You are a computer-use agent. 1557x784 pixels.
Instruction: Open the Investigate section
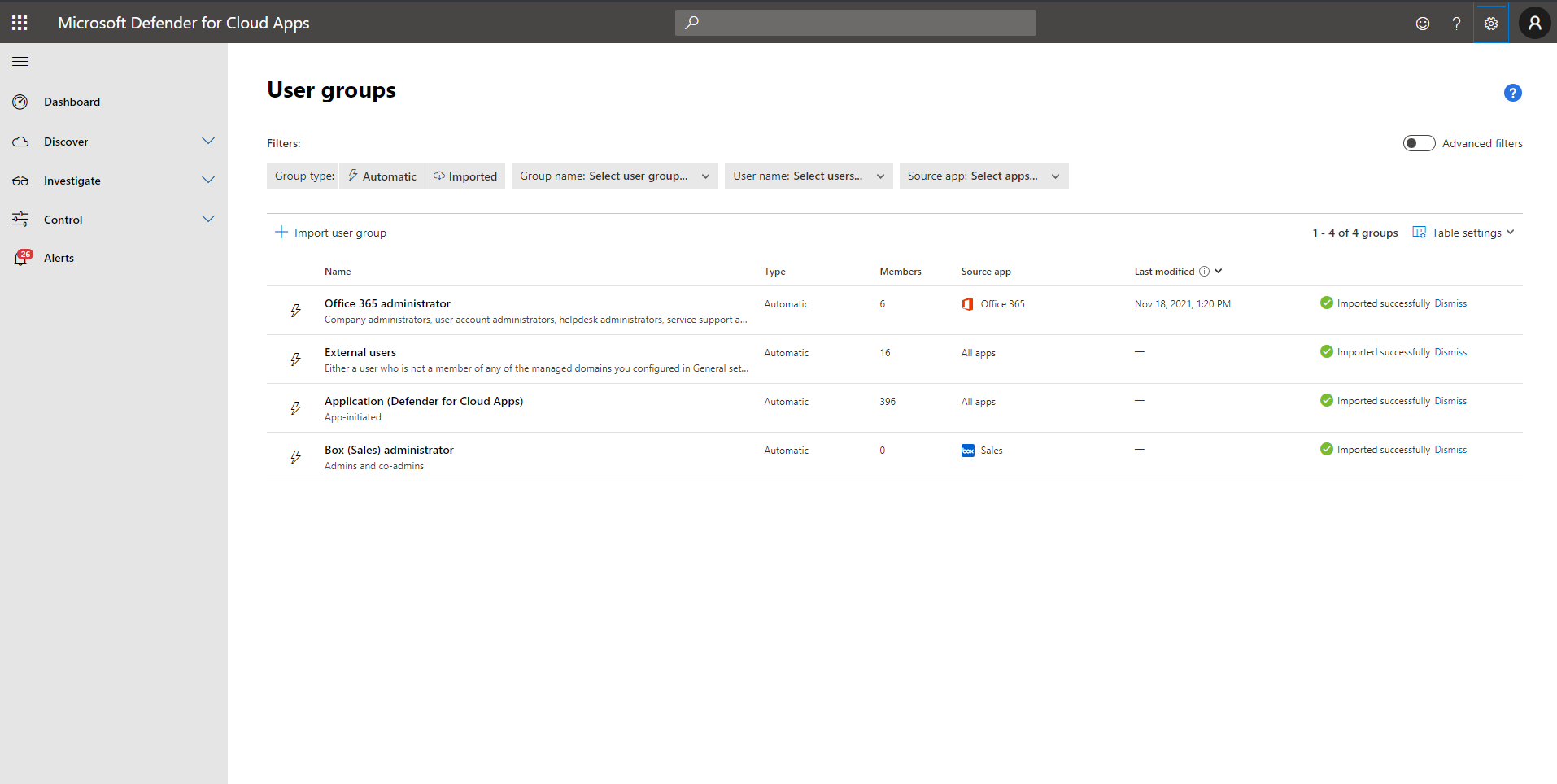[x=72, y=181]
